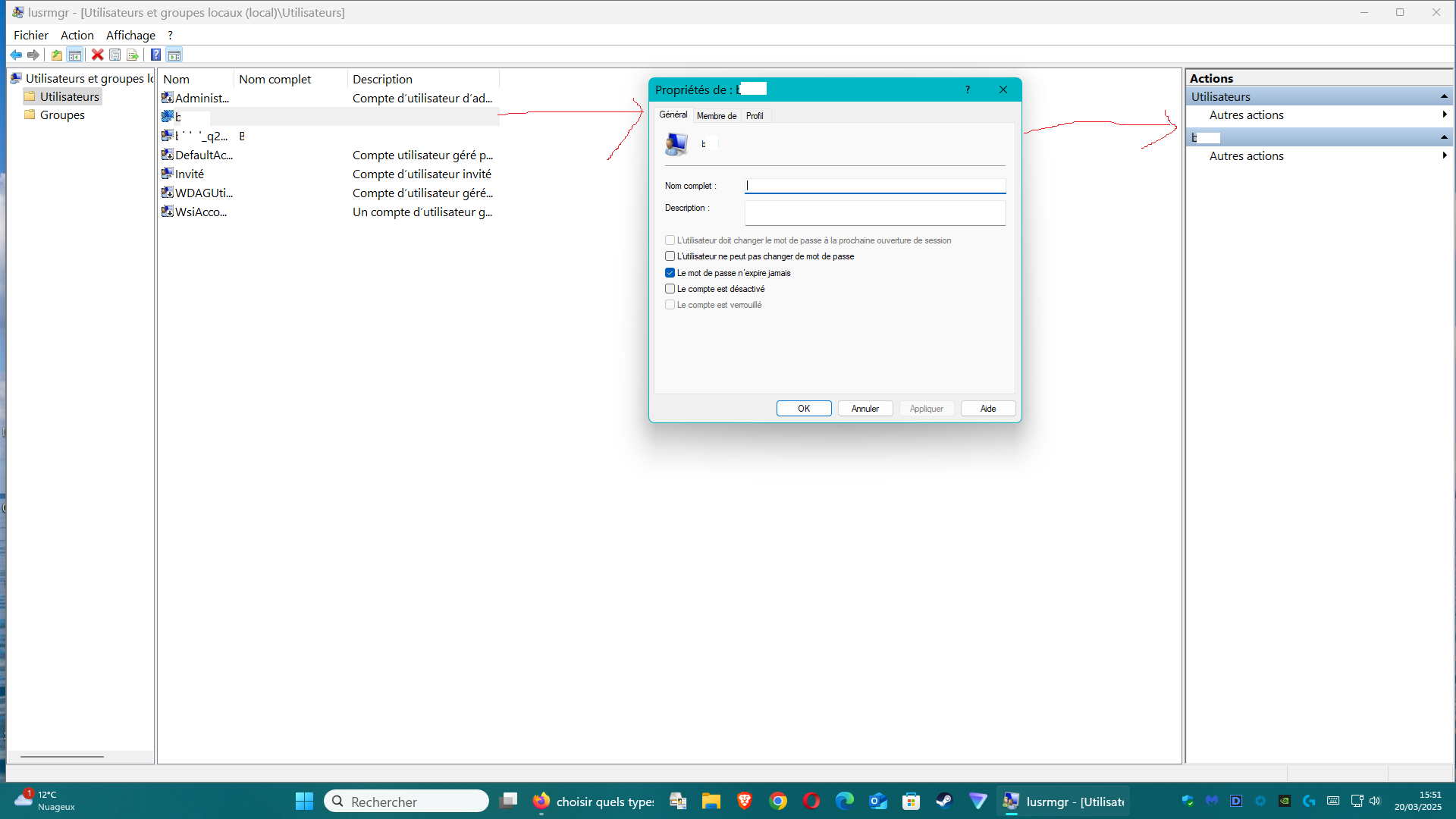The height and width of the screenshot is (819, 1456).
Task: Expand Autres actions under Utilisateurs
Action: point(1247,115)
